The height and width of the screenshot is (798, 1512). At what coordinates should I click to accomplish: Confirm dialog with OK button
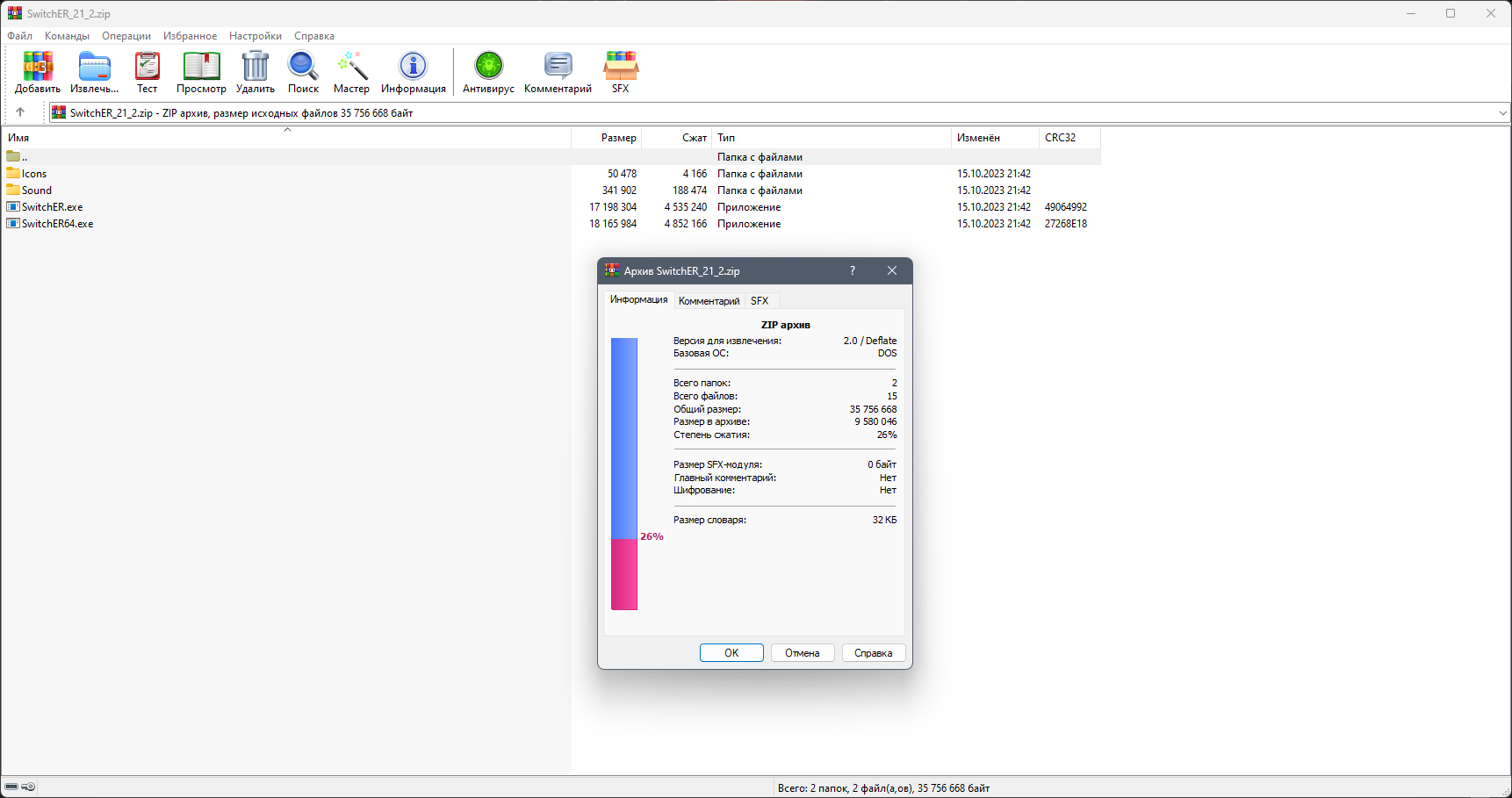(731, 653)
